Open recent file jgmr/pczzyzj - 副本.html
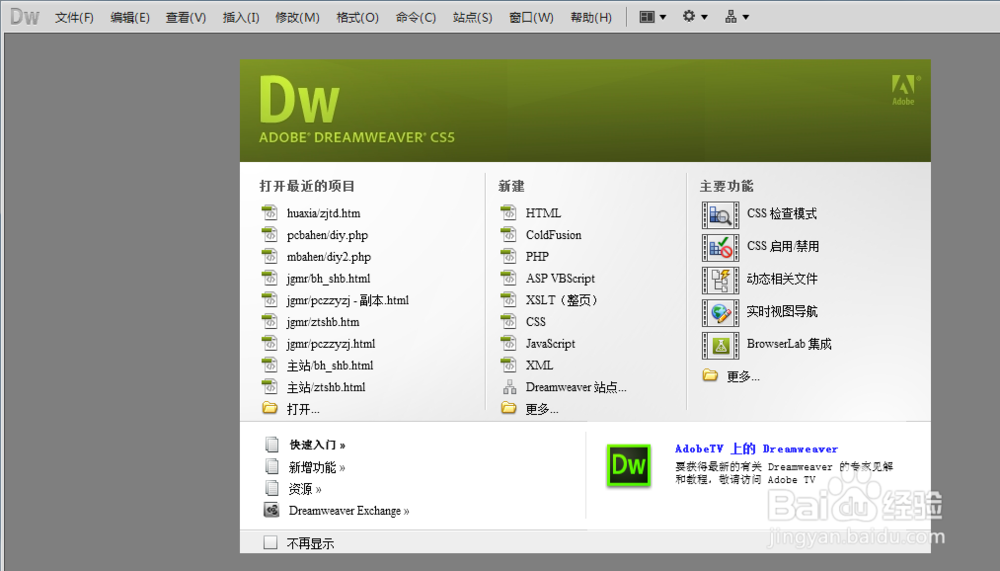This screenshot has width=1000, height=571. (348, 300)
